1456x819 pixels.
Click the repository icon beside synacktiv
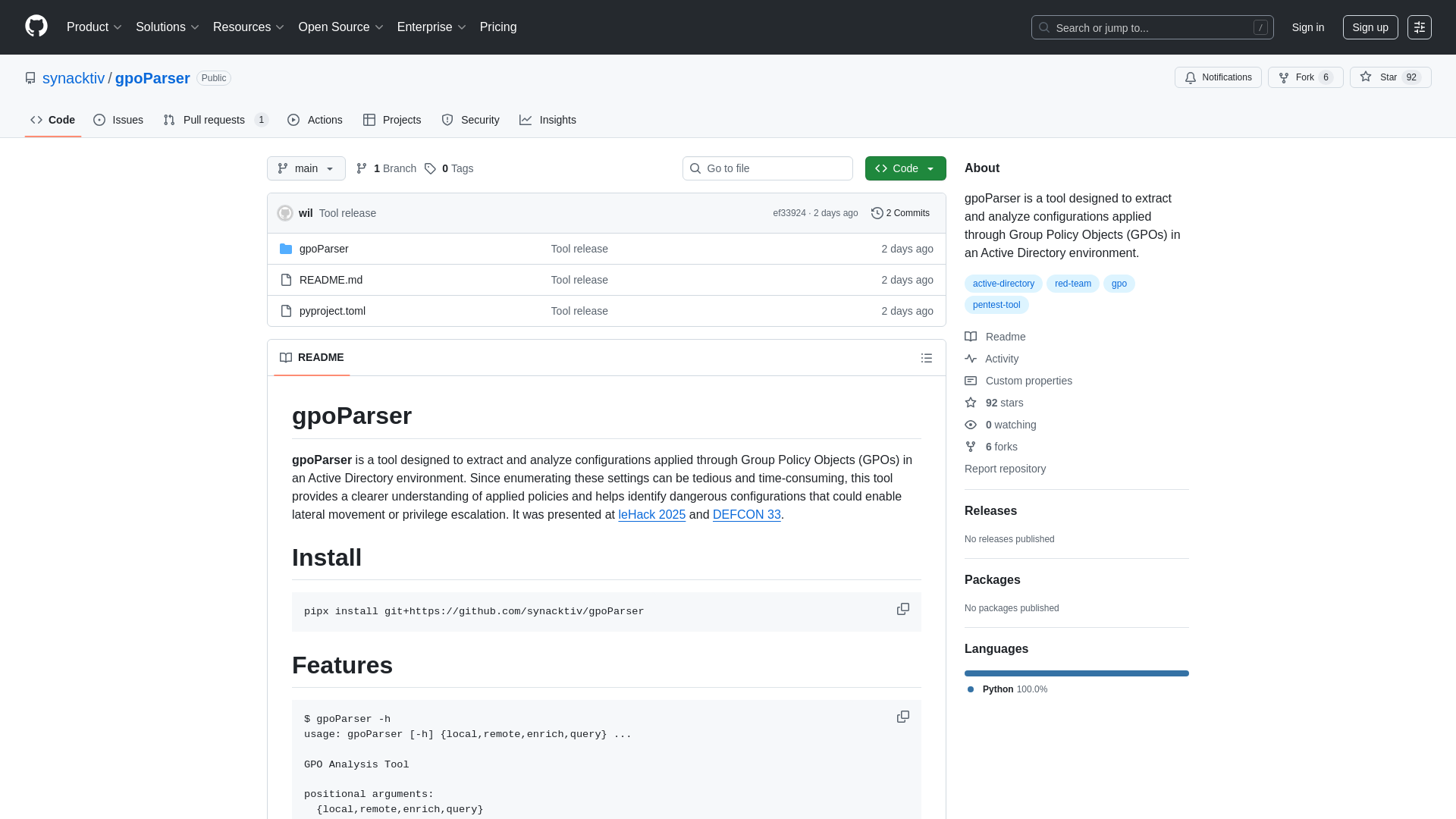click(30, 78)
